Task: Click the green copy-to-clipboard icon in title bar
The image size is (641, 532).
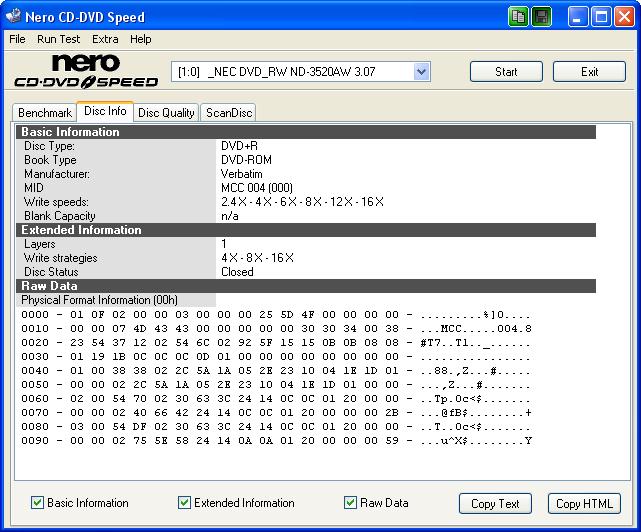Action: pos(518,17)
